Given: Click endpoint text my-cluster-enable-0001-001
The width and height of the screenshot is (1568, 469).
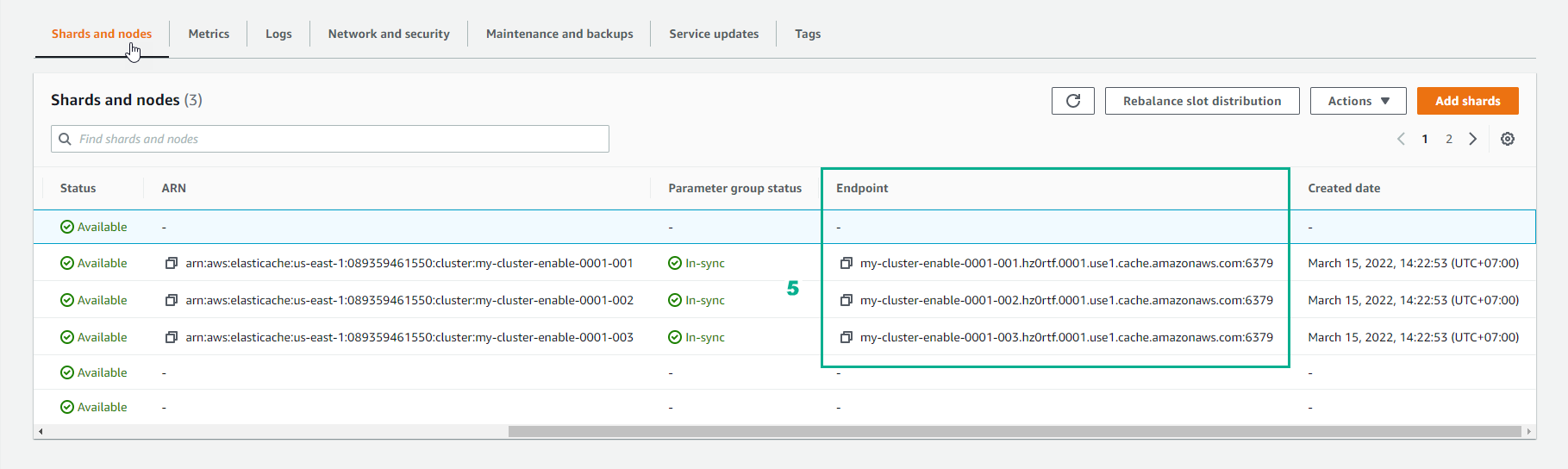Looking at the screenshot, I should pos(1066,263).
